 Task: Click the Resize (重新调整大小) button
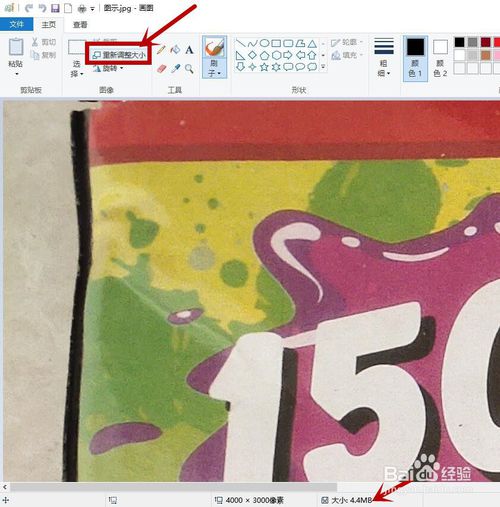(119, 55)
